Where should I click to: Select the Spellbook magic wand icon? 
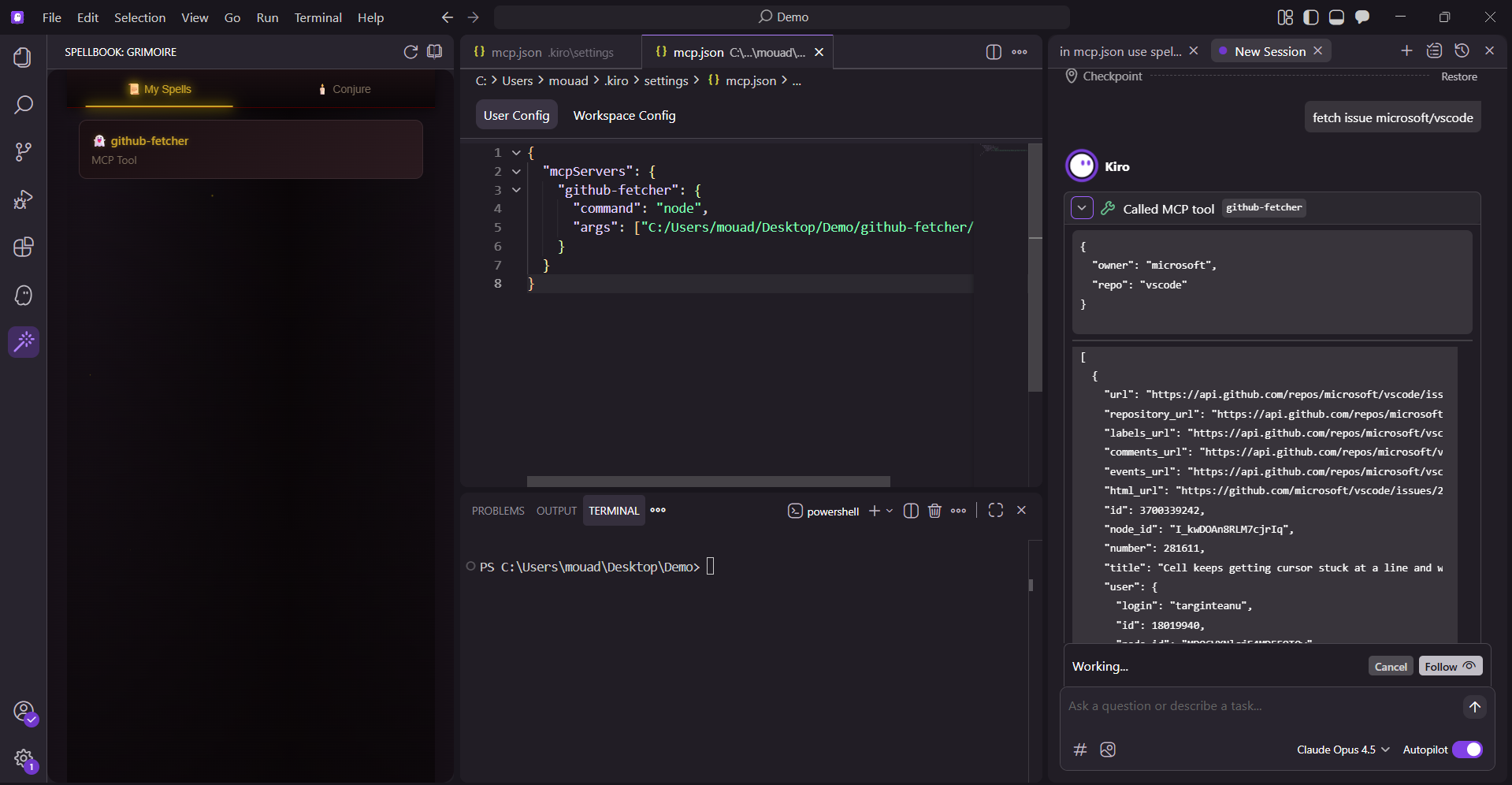(24, 342)
